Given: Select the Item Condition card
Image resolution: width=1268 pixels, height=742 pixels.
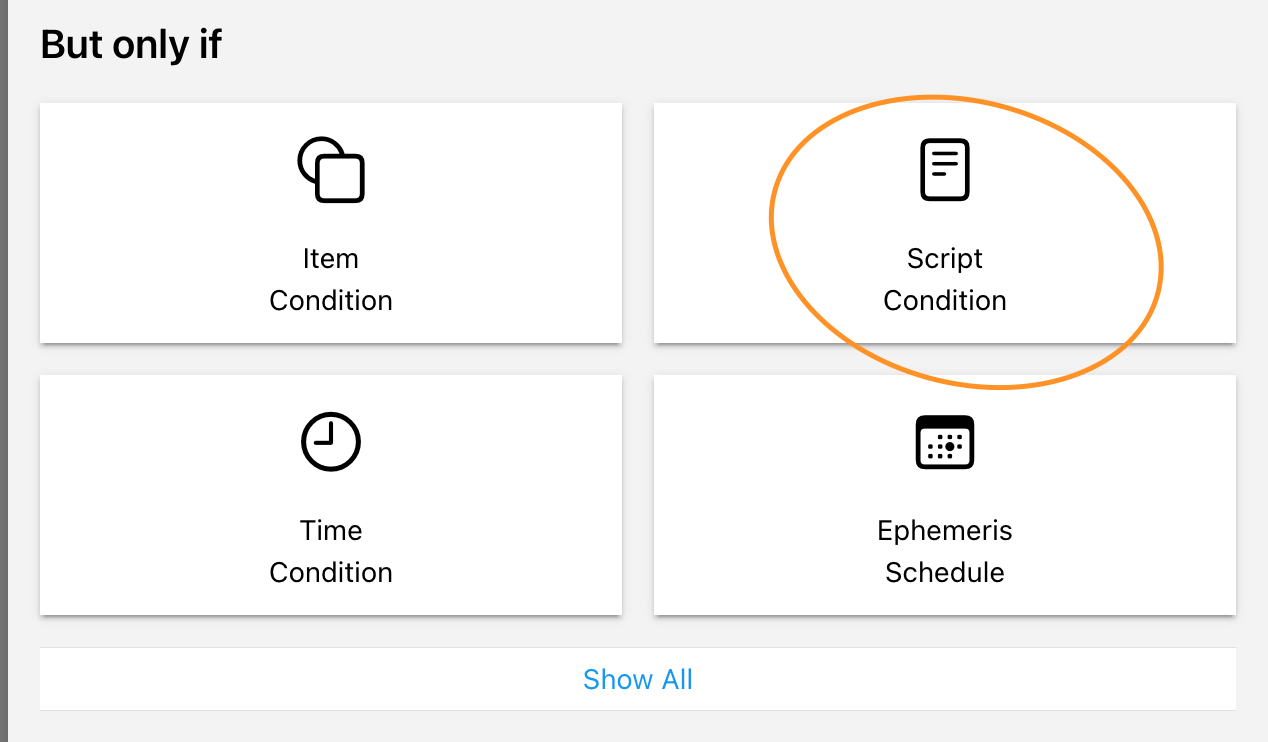Looking at the screenshot, I should (x=331, y=223).
